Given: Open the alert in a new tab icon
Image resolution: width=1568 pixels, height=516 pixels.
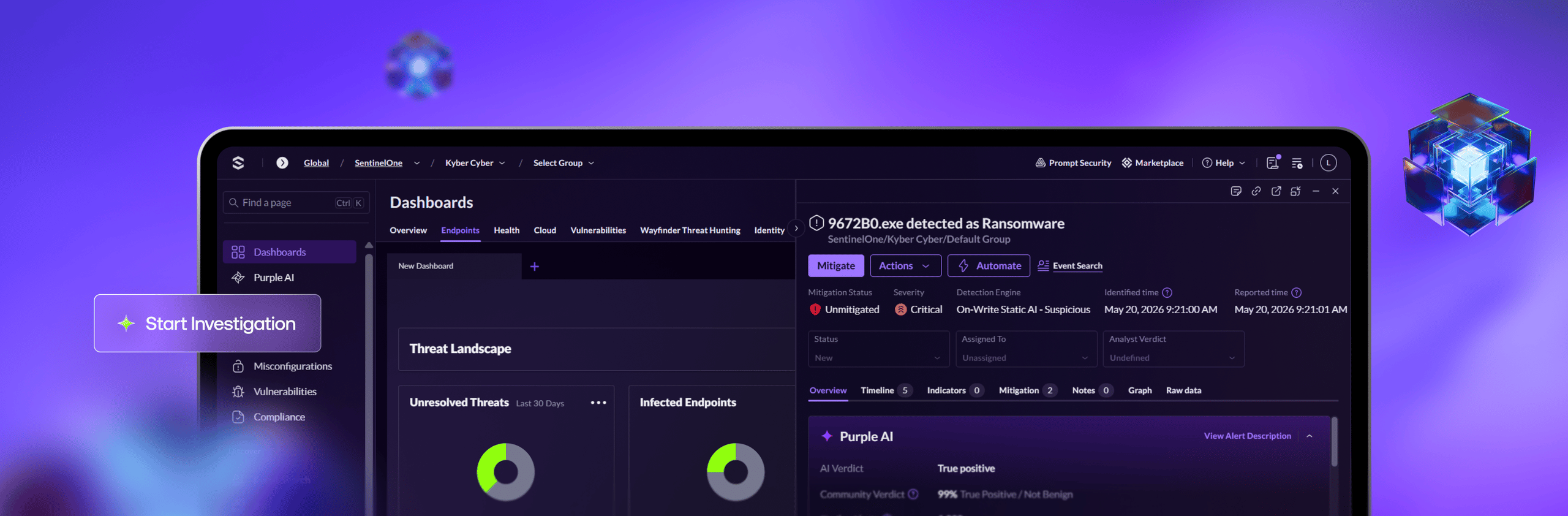Looking at the screenshot, I should tap(1276, 191).
